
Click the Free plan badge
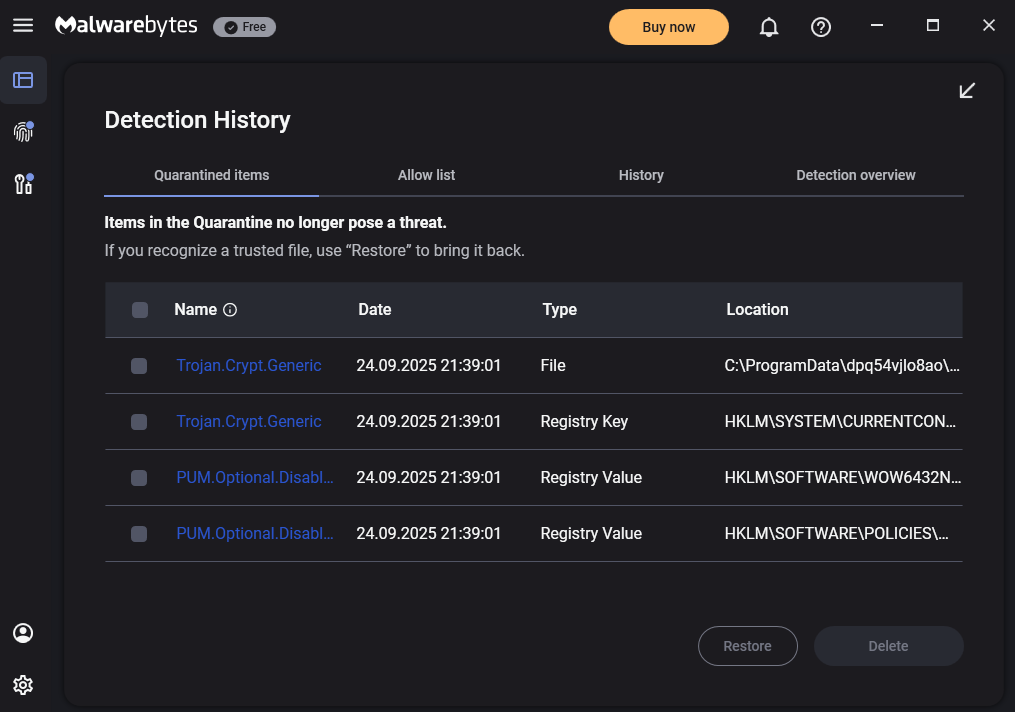[x=245, y=27]
